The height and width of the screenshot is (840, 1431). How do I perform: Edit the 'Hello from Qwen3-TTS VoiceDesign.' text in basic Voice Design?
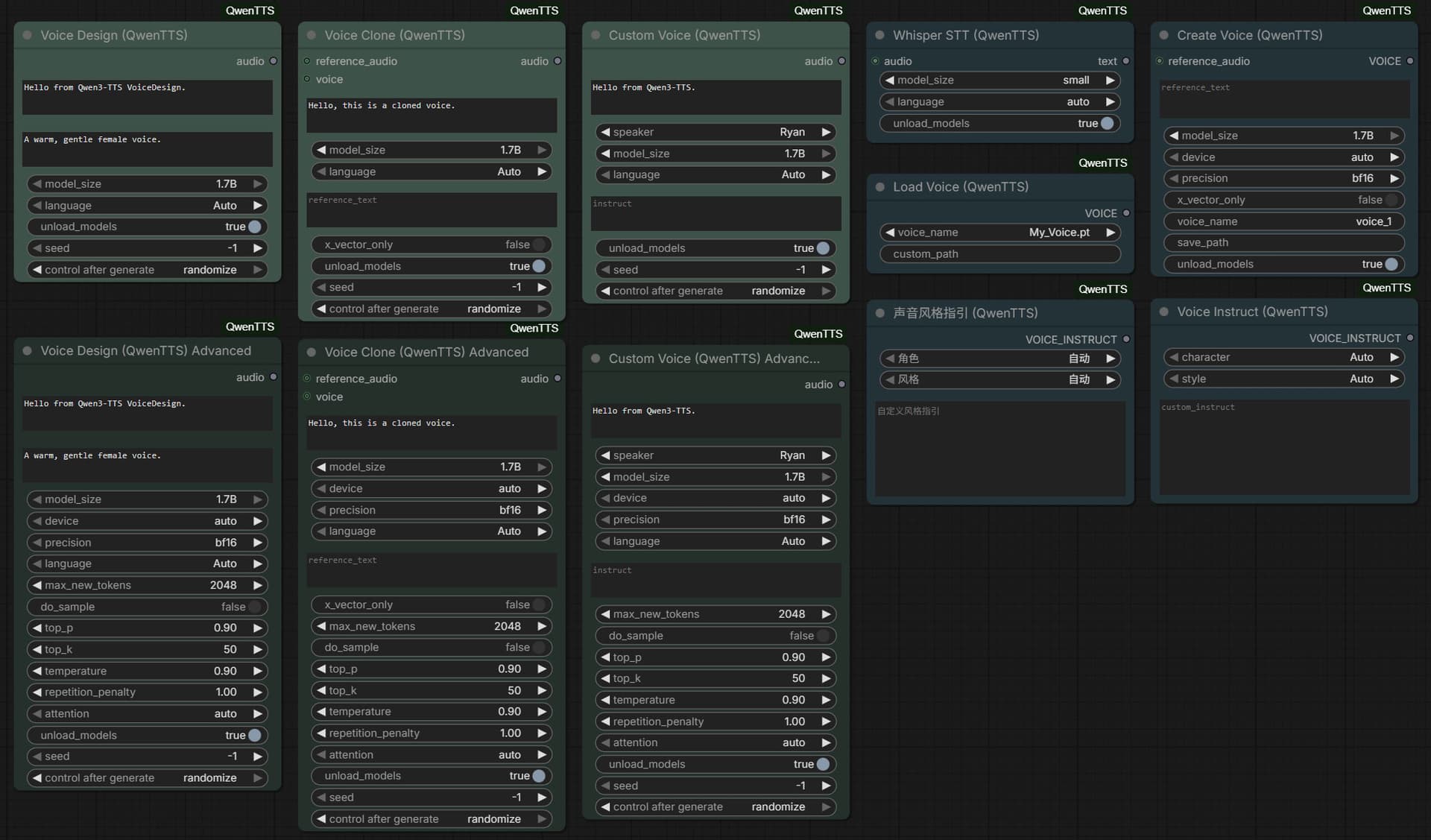click(x=148, y=97)
